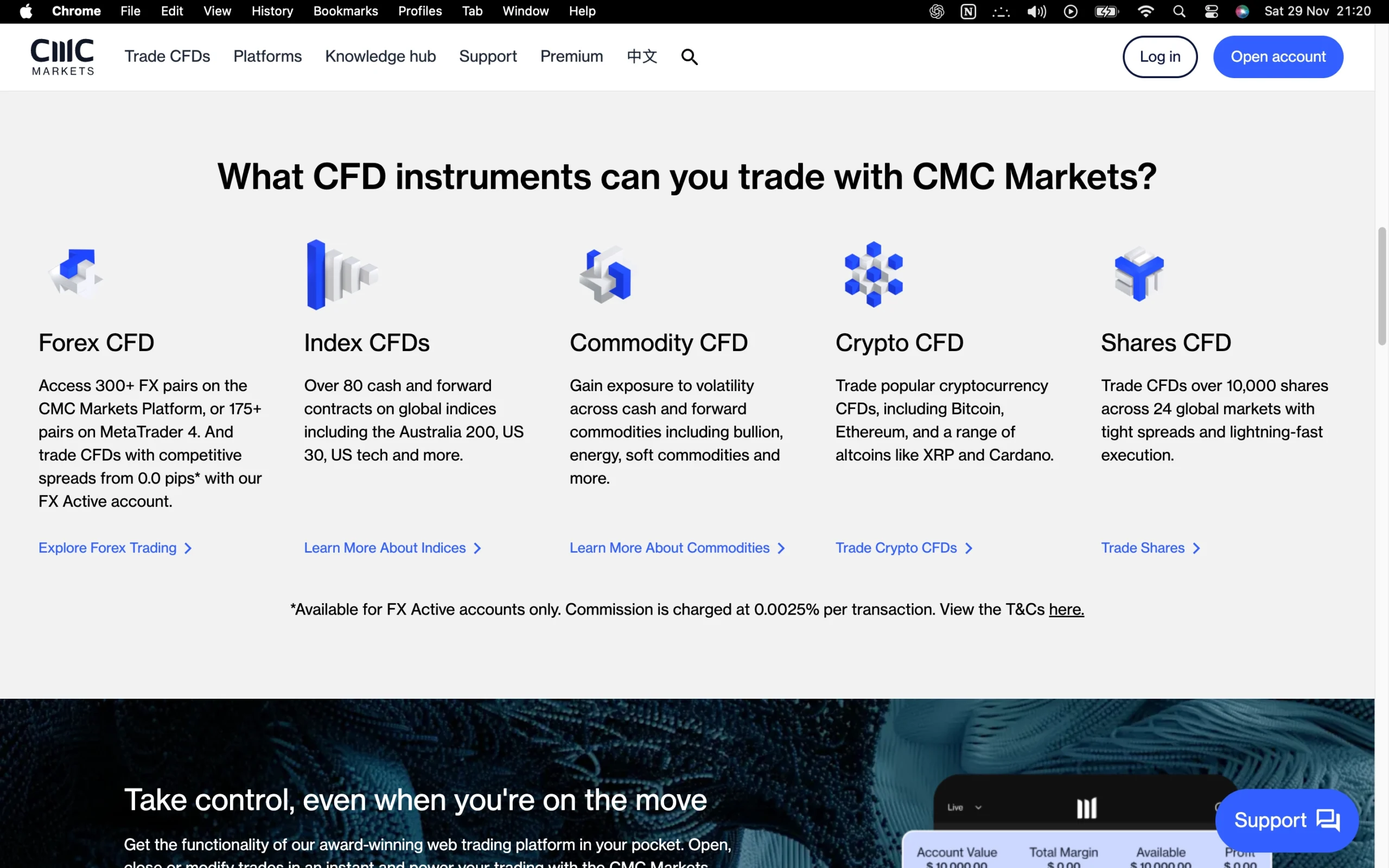Screen dimensions: 1389x868
Task: Click the Commodity CFD icon
Action: pyautogui.click(x=606, y=274)
